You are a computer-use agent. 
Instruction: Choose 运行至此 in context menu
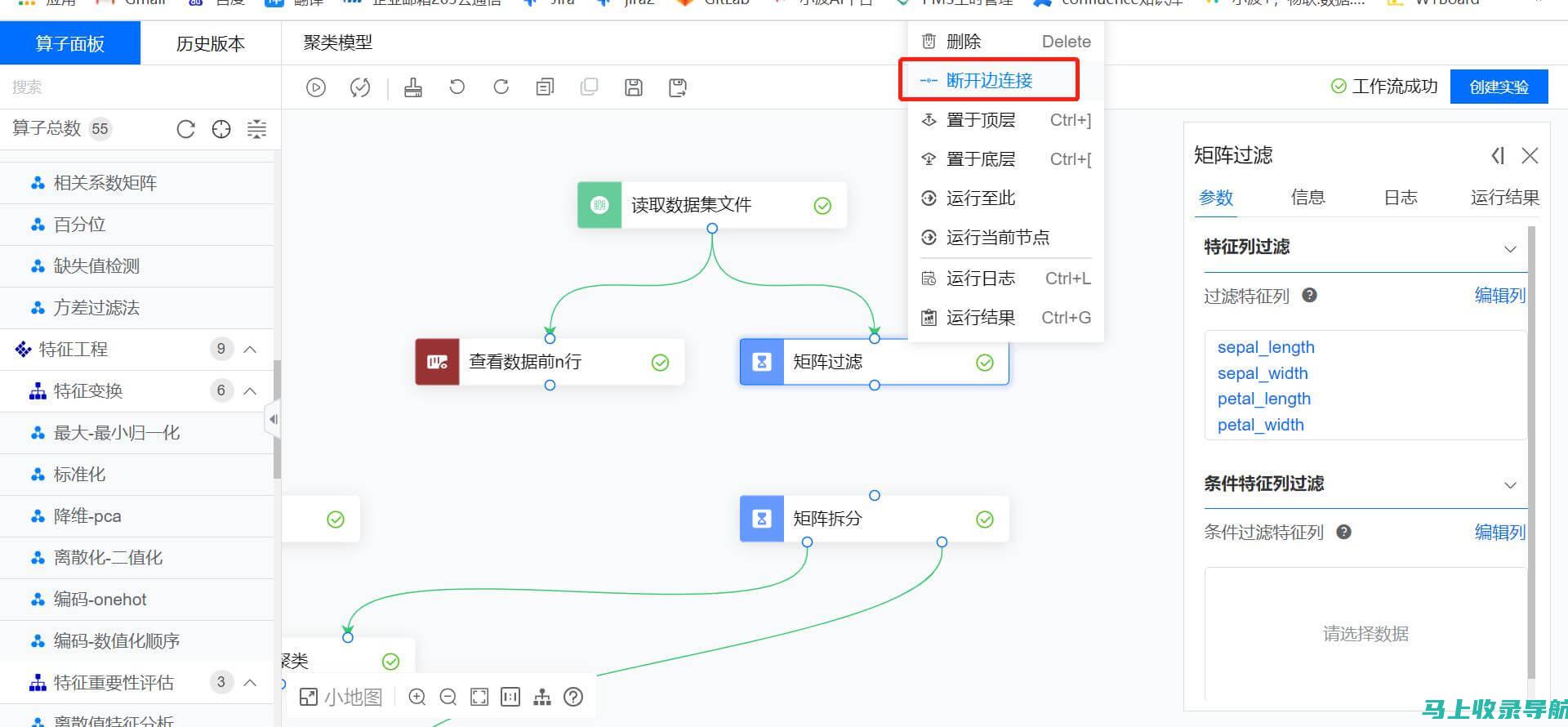click(x=1006, y=198)
